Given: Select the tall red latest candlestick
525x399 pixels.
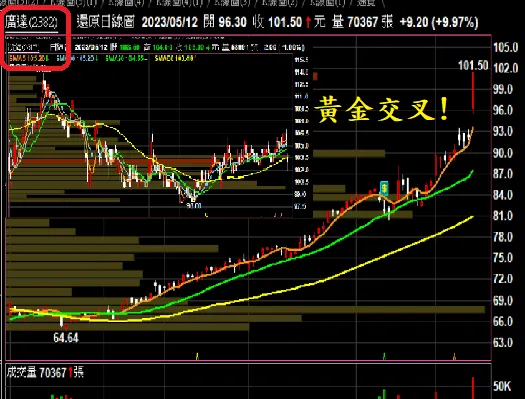Looking at the screenshot, I should [x=473, y=93].
